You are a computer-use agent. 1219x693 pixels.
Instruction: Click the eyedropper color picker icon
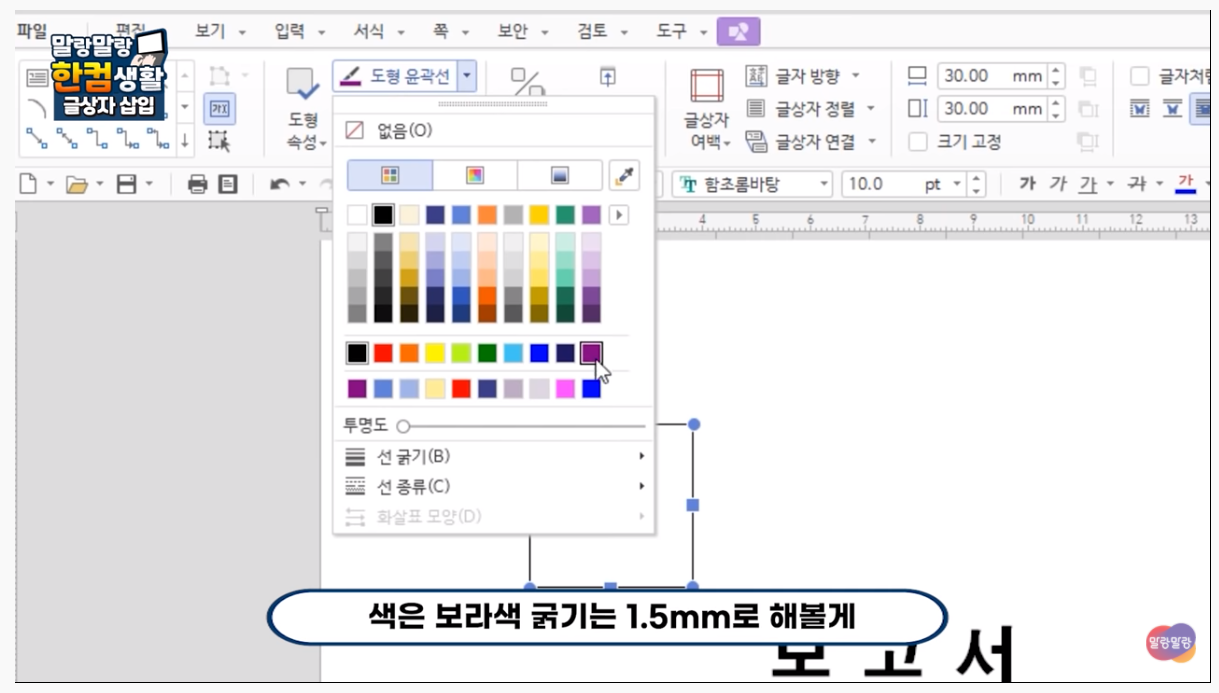[x=624, y=176]
